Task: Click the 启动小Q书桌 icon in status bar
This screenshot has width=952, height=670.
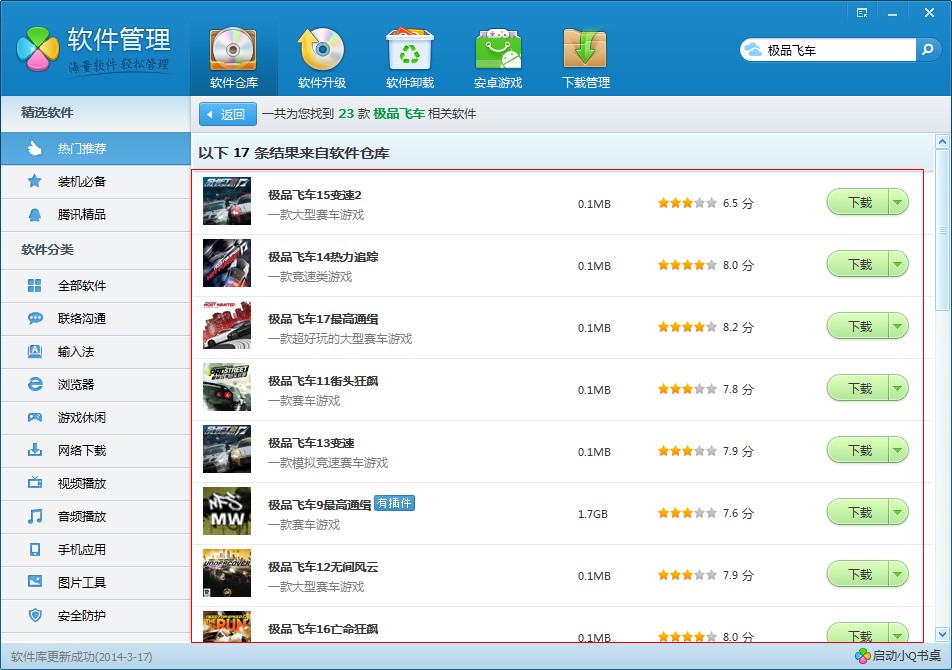Action: click(863, 656)
